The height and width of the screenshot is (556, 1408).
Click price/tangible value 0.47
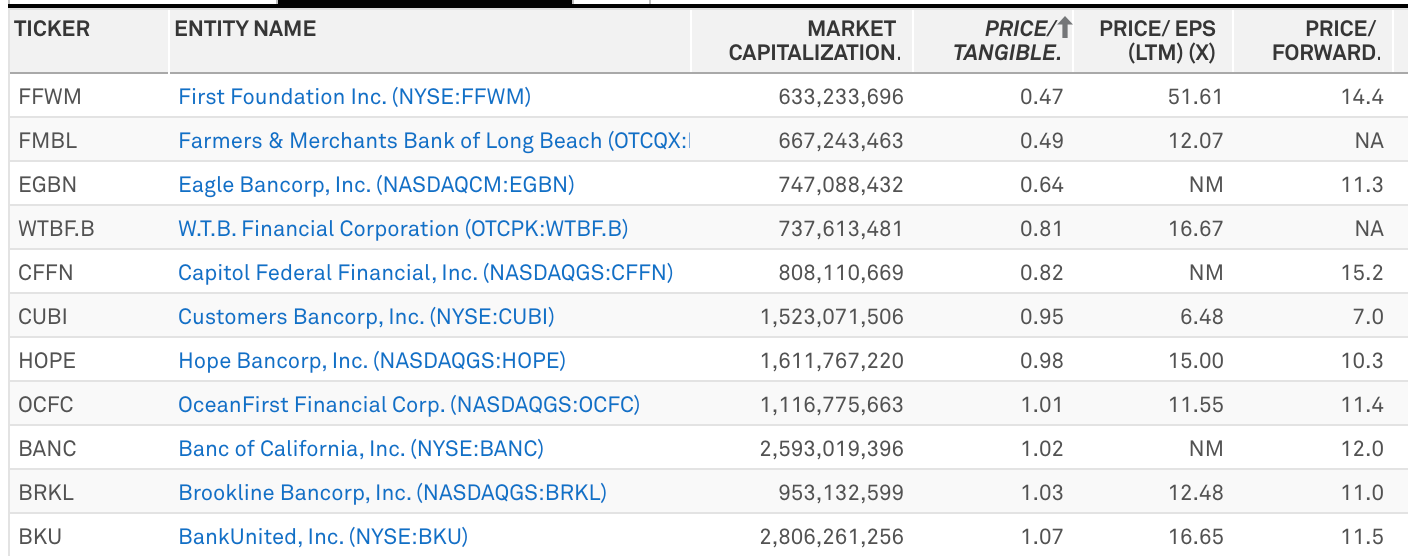(x=1041, y=97)
